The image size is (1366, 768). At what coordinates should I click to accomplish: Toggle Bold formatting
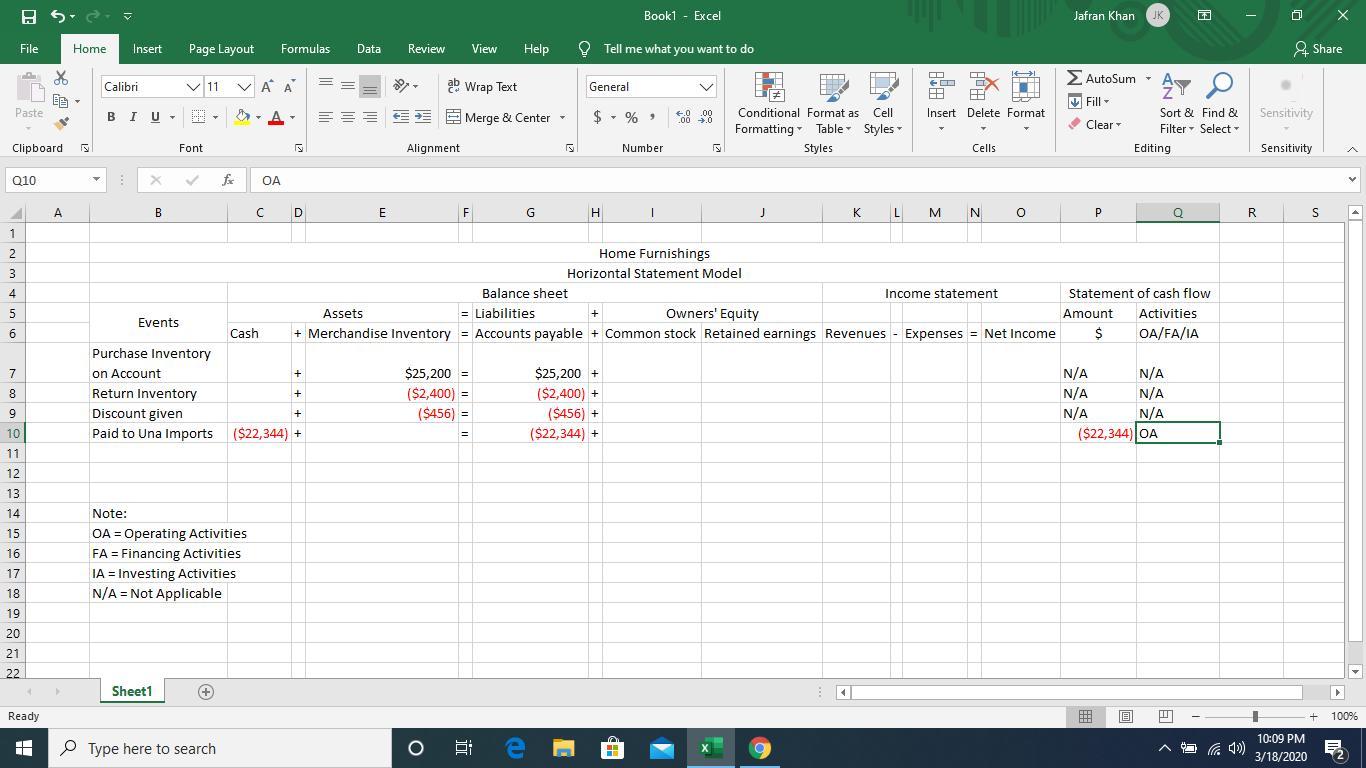click(111, 117)
